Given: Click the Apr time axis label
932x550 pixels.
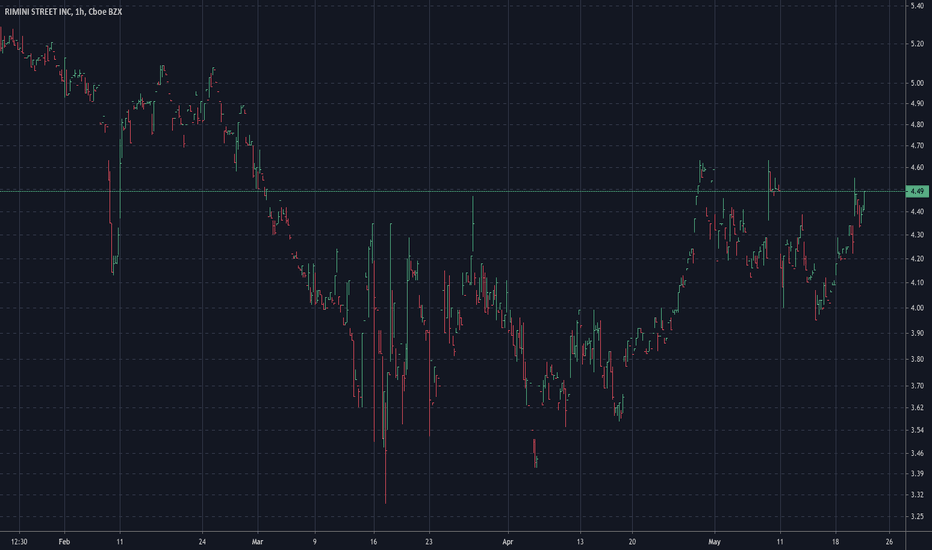Looking at the screenshot, I should pos(507,542).
